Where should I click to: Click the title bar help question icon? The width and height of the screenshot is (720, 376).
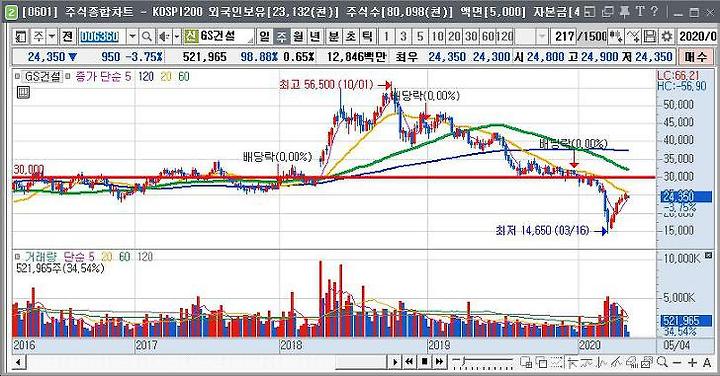coord(654,11)
